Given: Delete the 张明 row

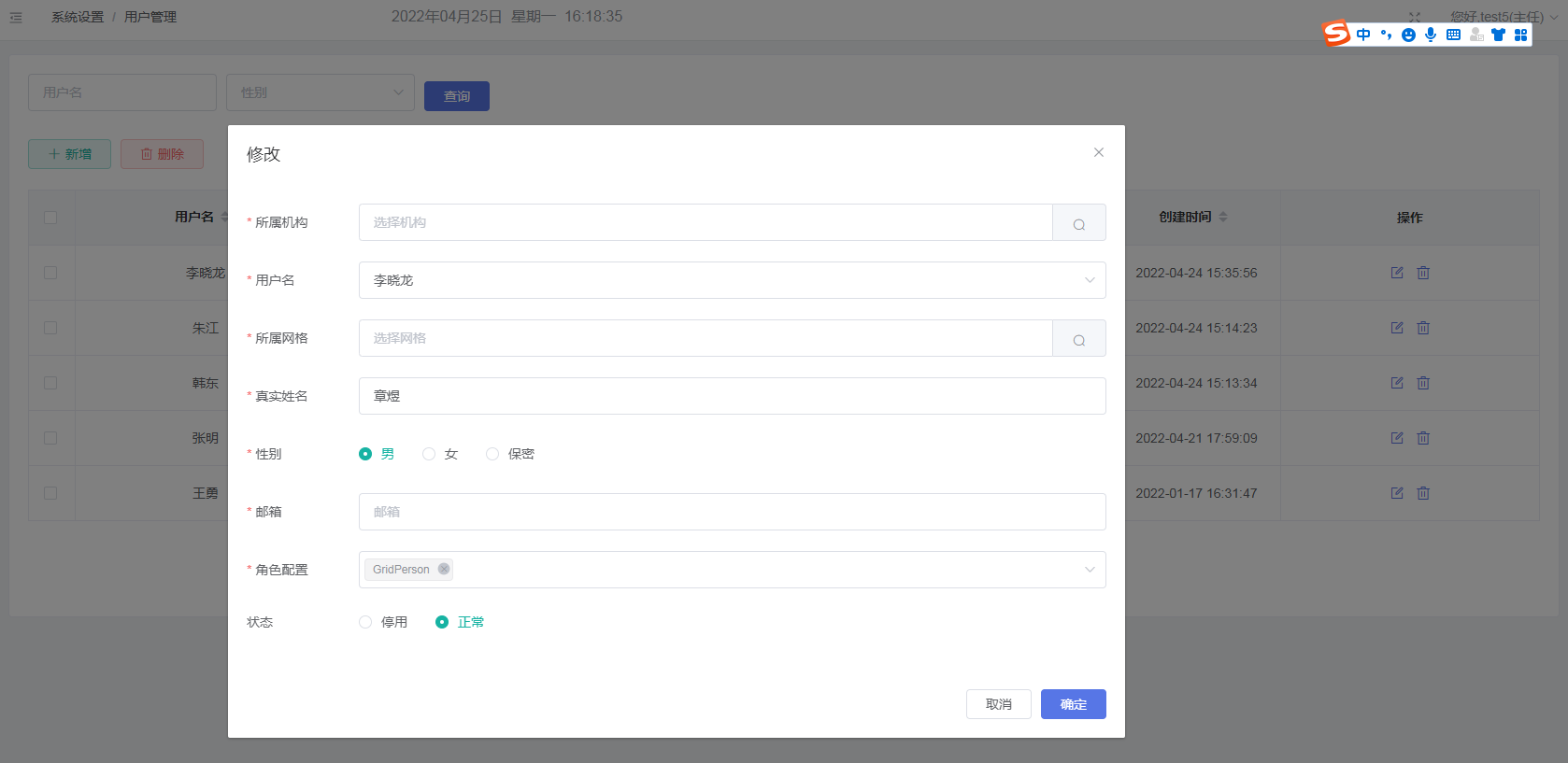Looking at the screenshot, I should coord(1423,438).
